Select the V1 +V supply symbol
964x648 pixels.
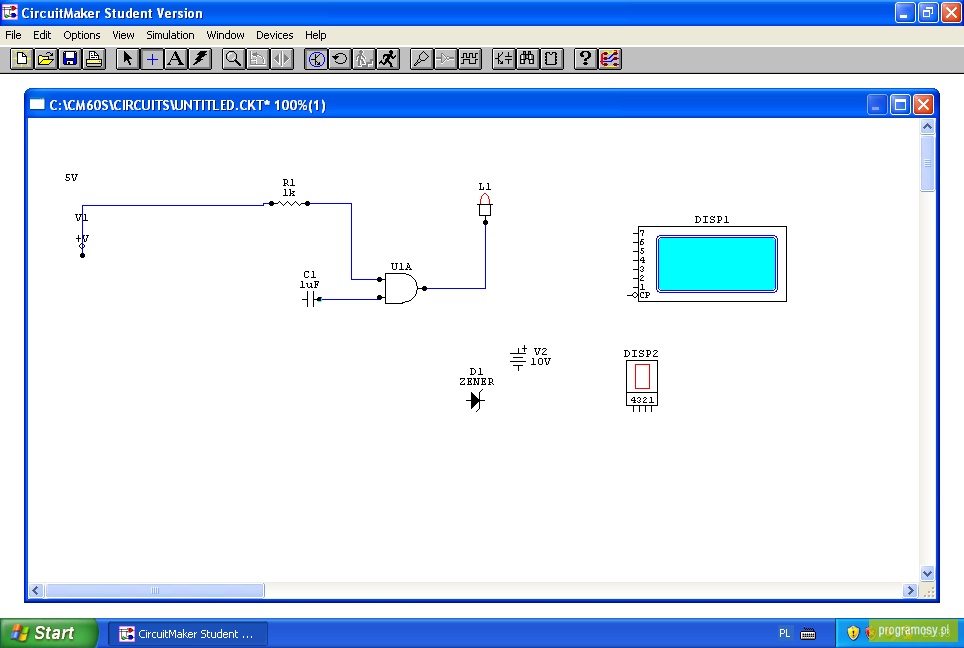tap(82, 245)
